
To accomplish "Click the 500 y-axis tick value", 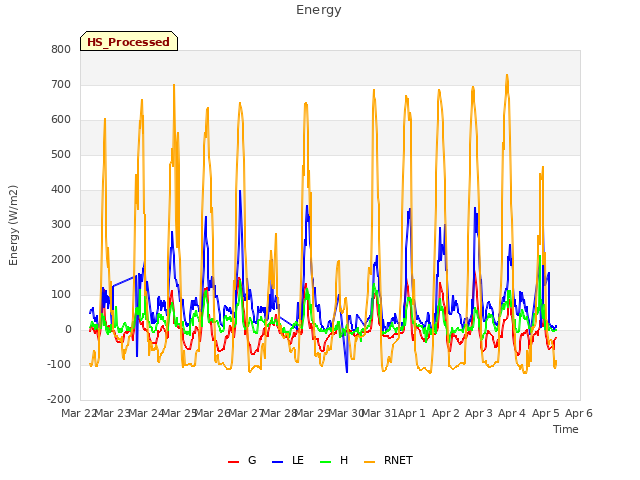I will (61, 155).
